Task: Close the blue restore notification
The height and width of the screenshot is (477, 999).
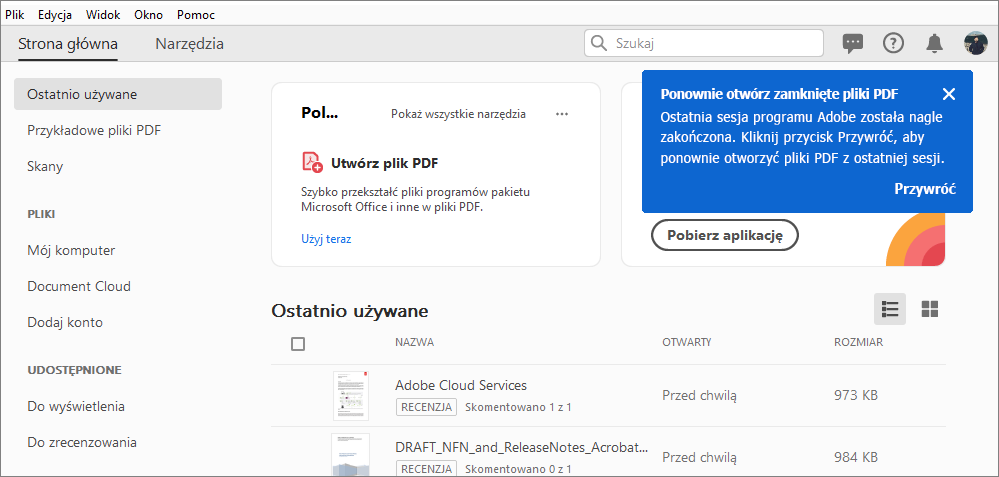Action: pyautogui.click(x=949, y=94)
